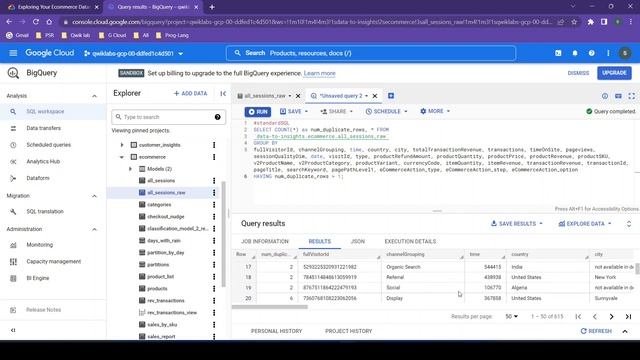Click the user account avatar

tap(625, 53)
